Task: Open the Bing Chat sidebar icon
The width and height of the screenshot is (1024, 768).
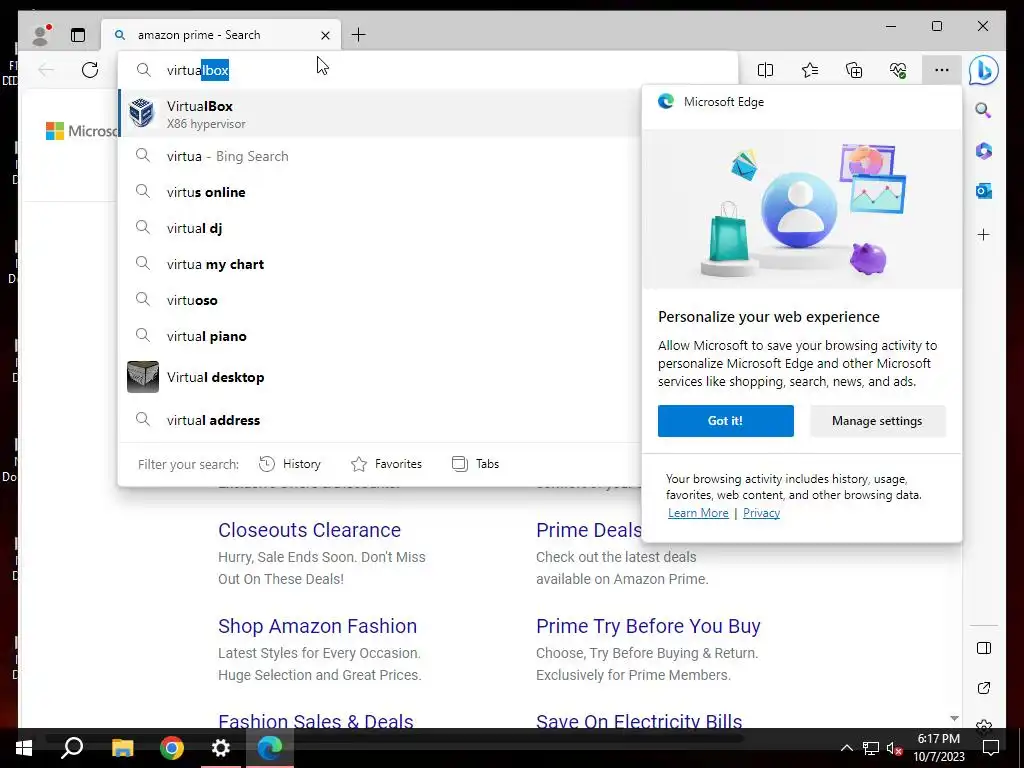Action: (984, 70)
